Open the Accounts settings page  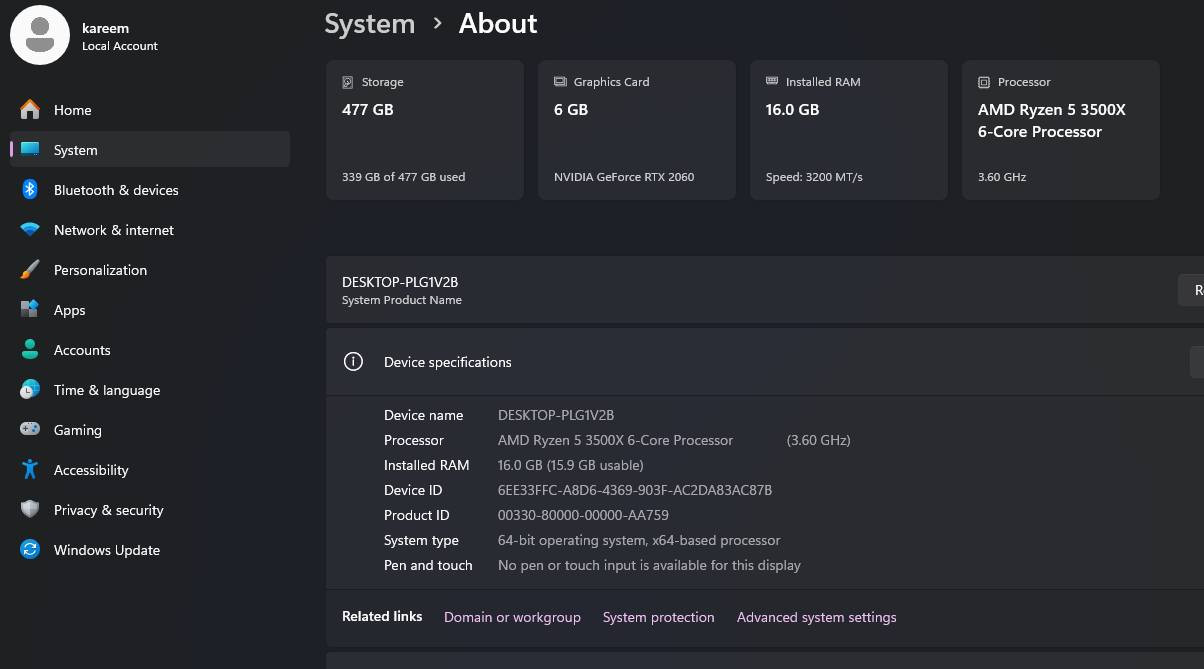pos(82,350)
